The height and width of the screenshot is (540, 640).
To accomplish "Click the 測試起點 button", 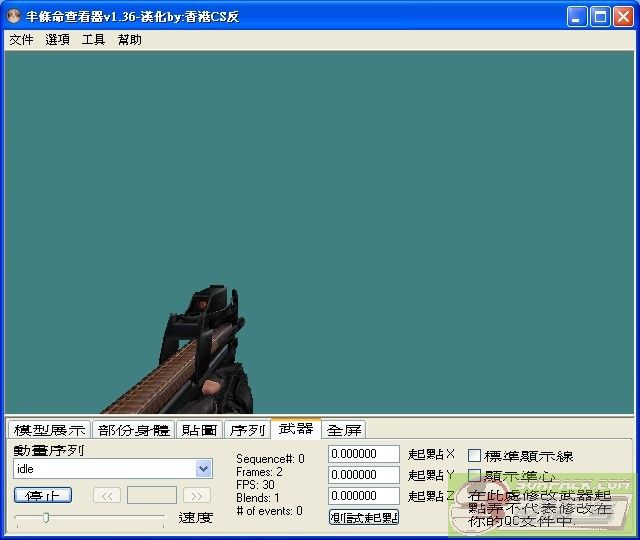I will click(364, 517).
